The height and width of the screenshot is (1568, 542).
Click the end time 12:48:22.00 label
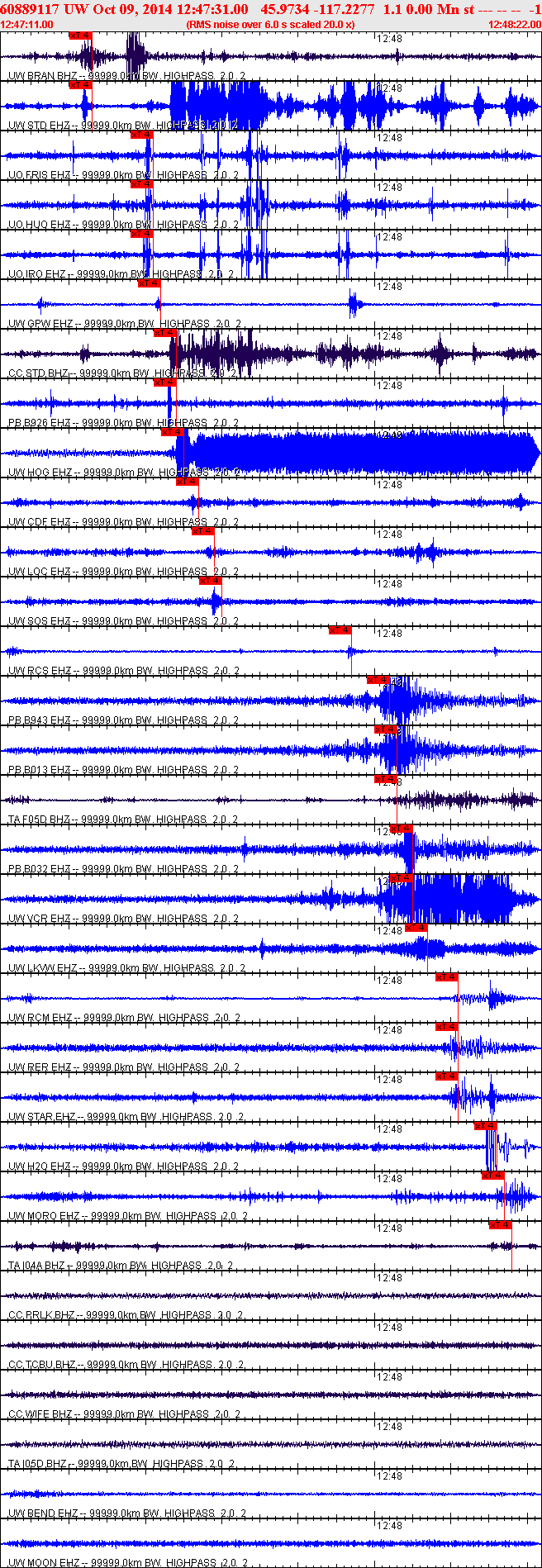click(515, 24)
